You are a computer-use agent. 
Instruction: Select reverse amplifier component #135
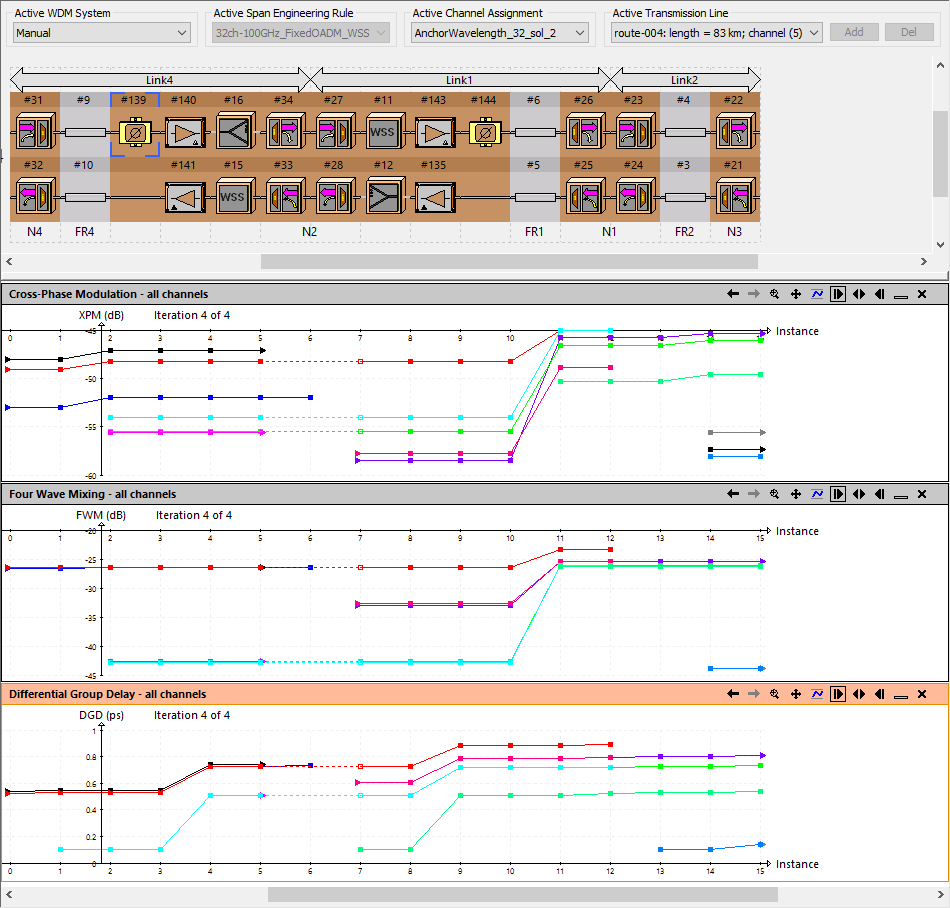tap(435, 197)
